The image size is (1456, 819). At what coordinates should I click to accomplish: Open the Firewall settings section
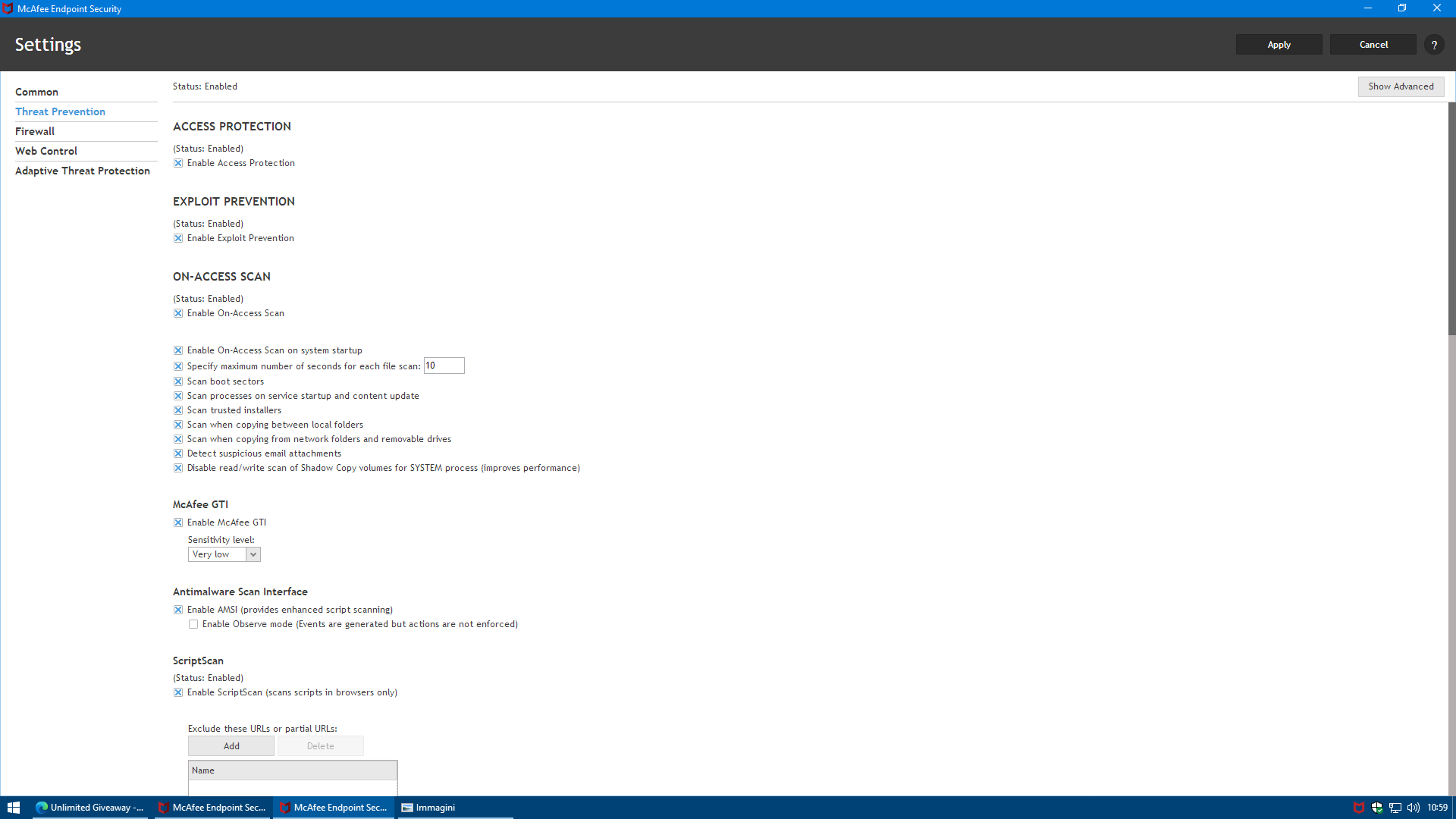point(35,131)
